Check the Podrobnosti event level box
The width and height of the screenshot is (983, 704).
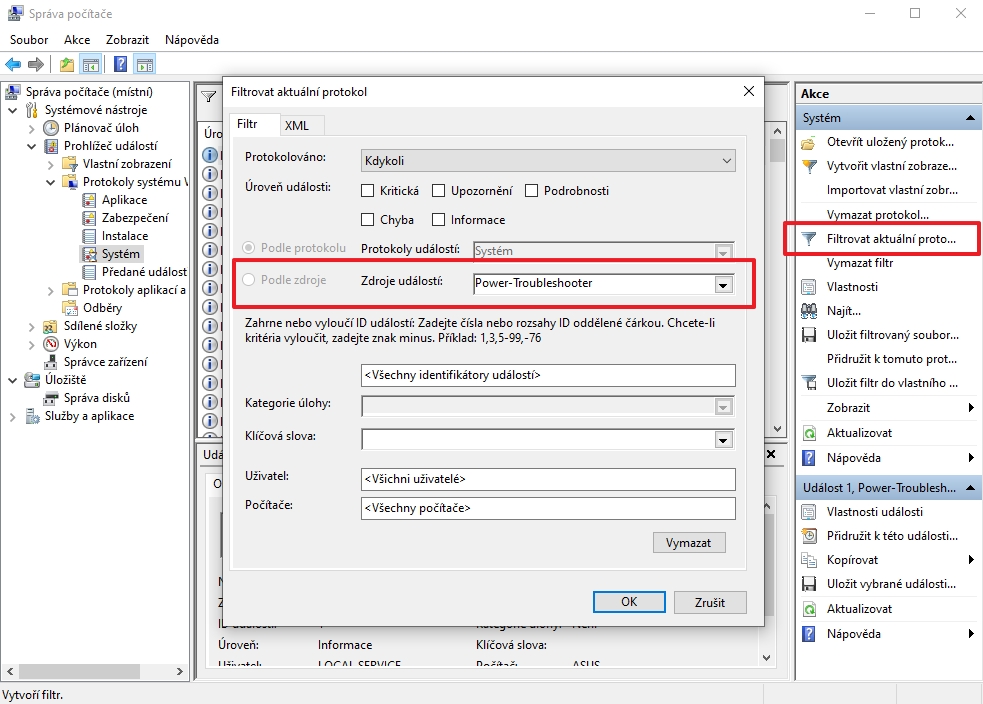(x=532, y=191)
